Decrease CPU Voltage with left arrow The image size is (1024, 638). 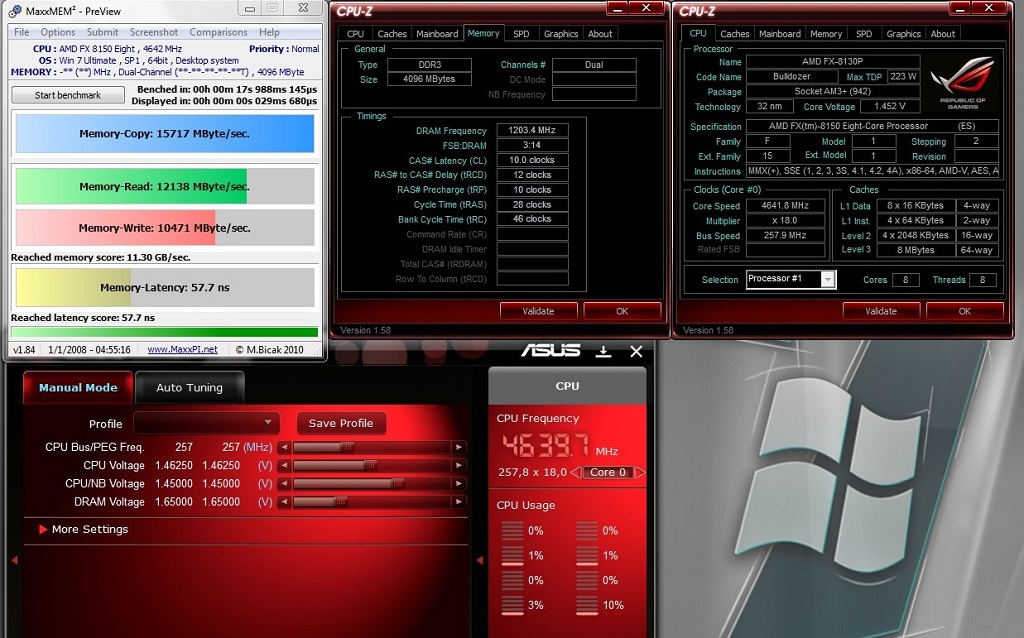(x=284, y=466)
